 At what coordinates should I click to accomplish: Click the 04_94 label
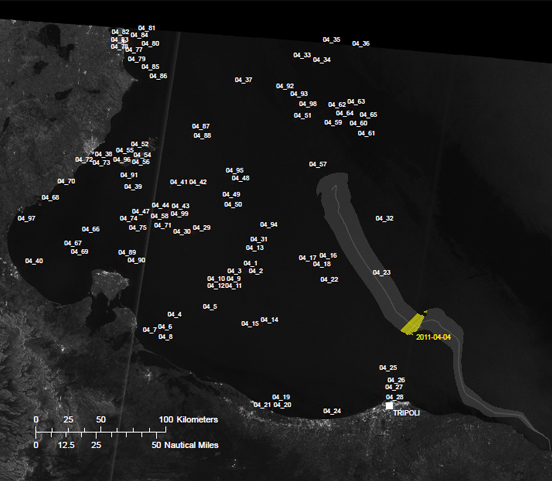(269, 225)
